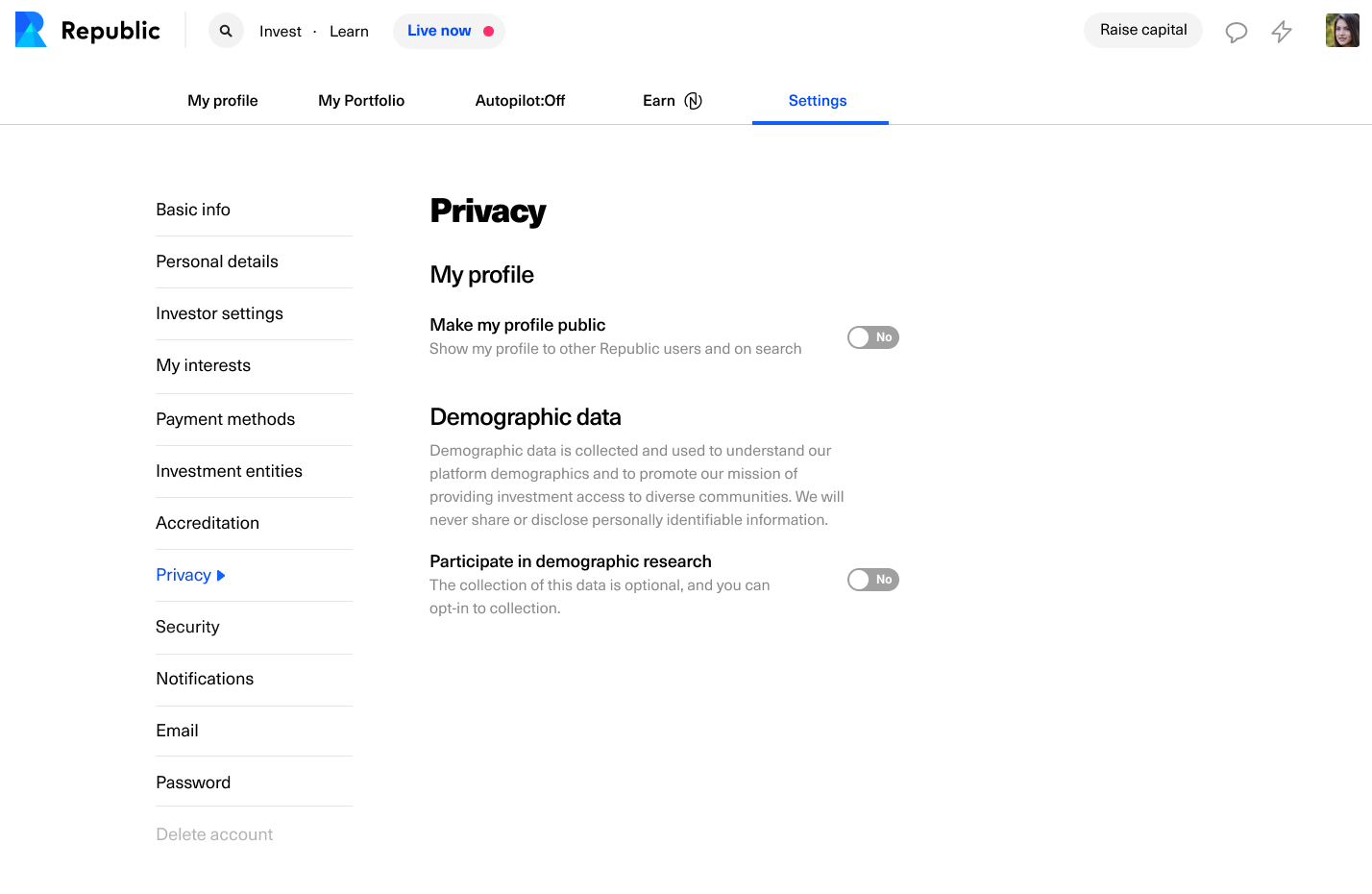Select Privacy in the sidebar
The width and height of the screenshot is (1372, 894).
click(184, 575)
